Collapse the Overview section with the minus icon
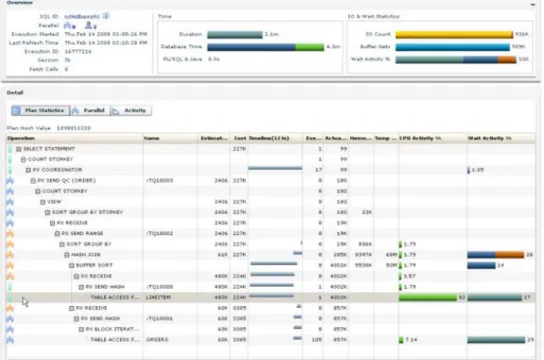The width and height of the screenshot is (544, 360). [533, 4]
